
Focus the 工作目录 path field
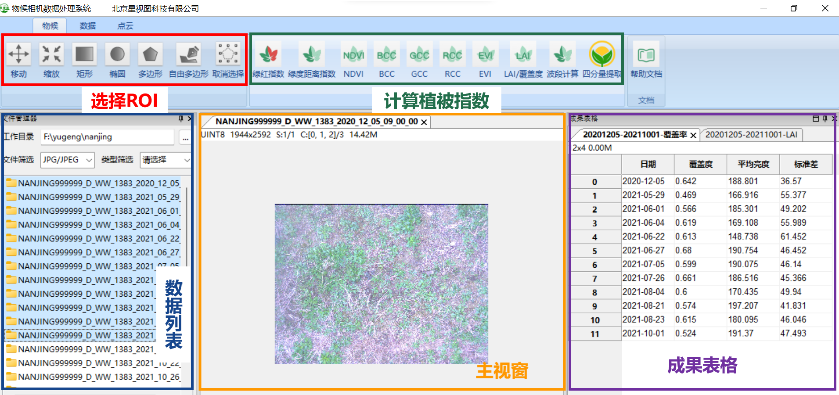click(x=108, y=138)
